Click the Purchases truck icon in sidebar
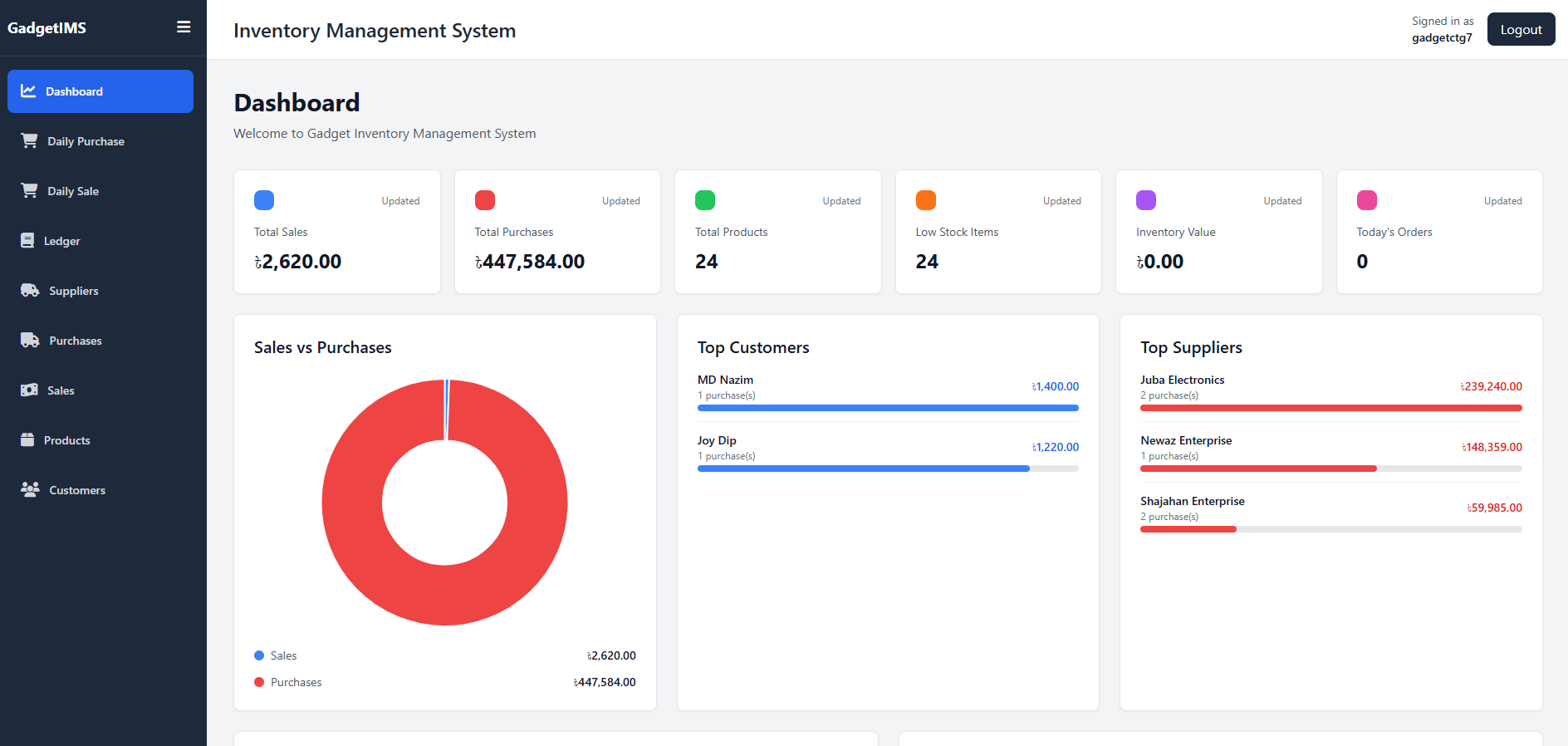The image size is (1568, 746). 30,341
